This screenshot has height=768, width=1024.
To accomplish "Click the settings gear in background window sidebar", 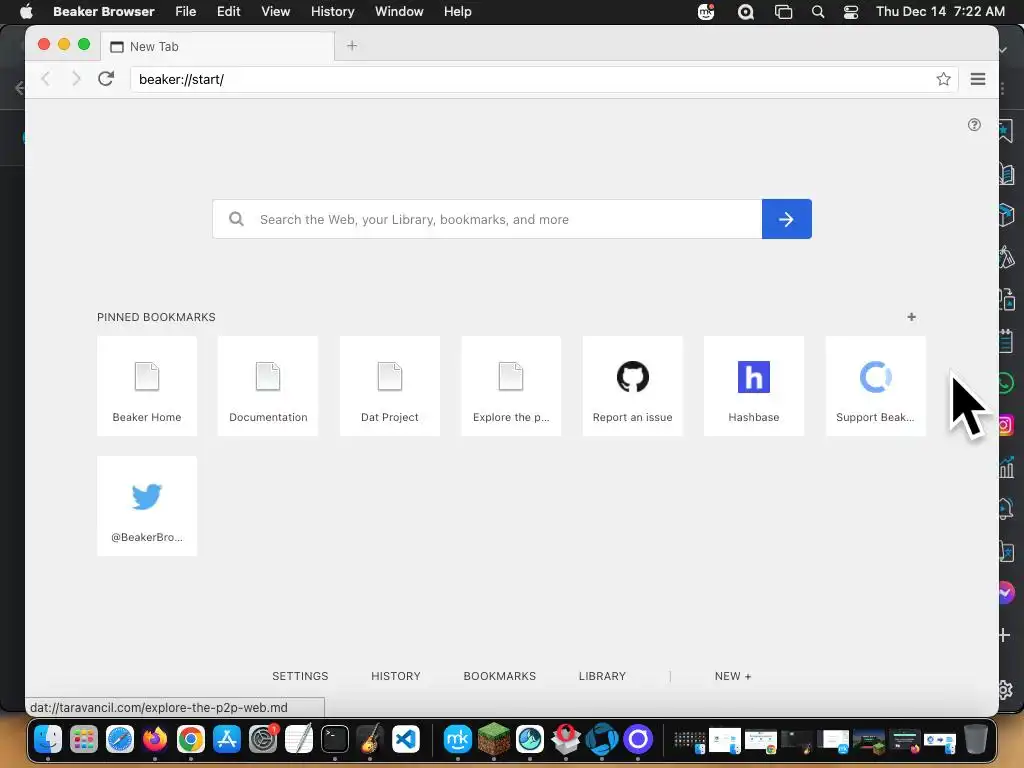I will coord(1006,690).
